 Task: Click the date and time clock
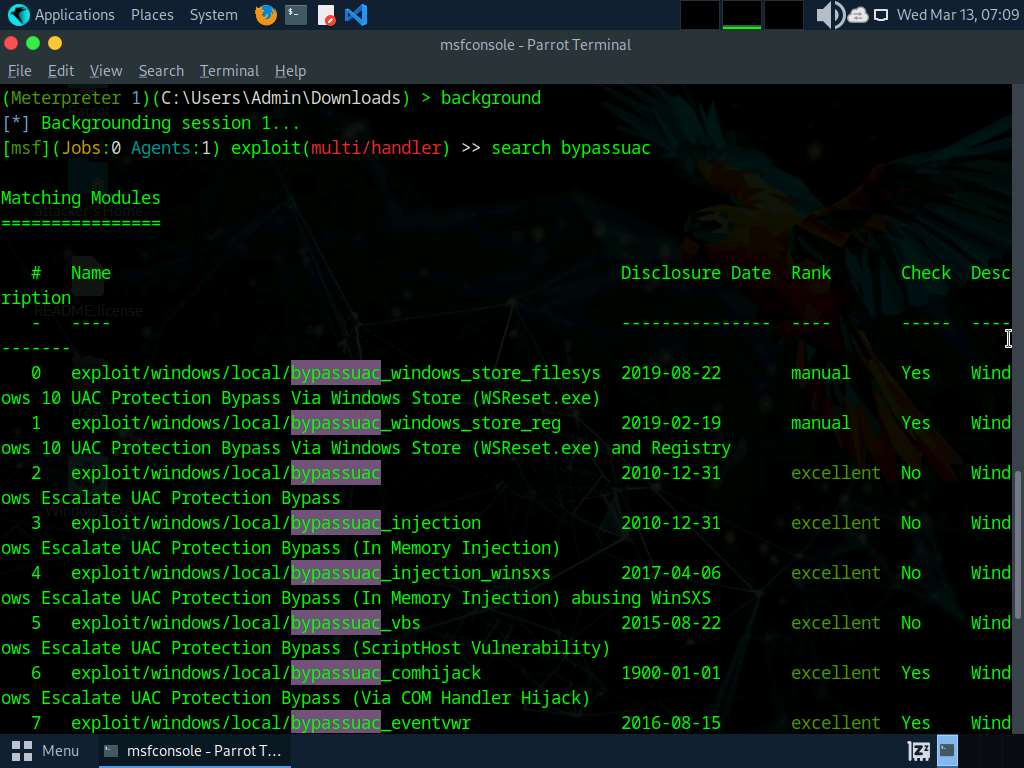(957, 15)
